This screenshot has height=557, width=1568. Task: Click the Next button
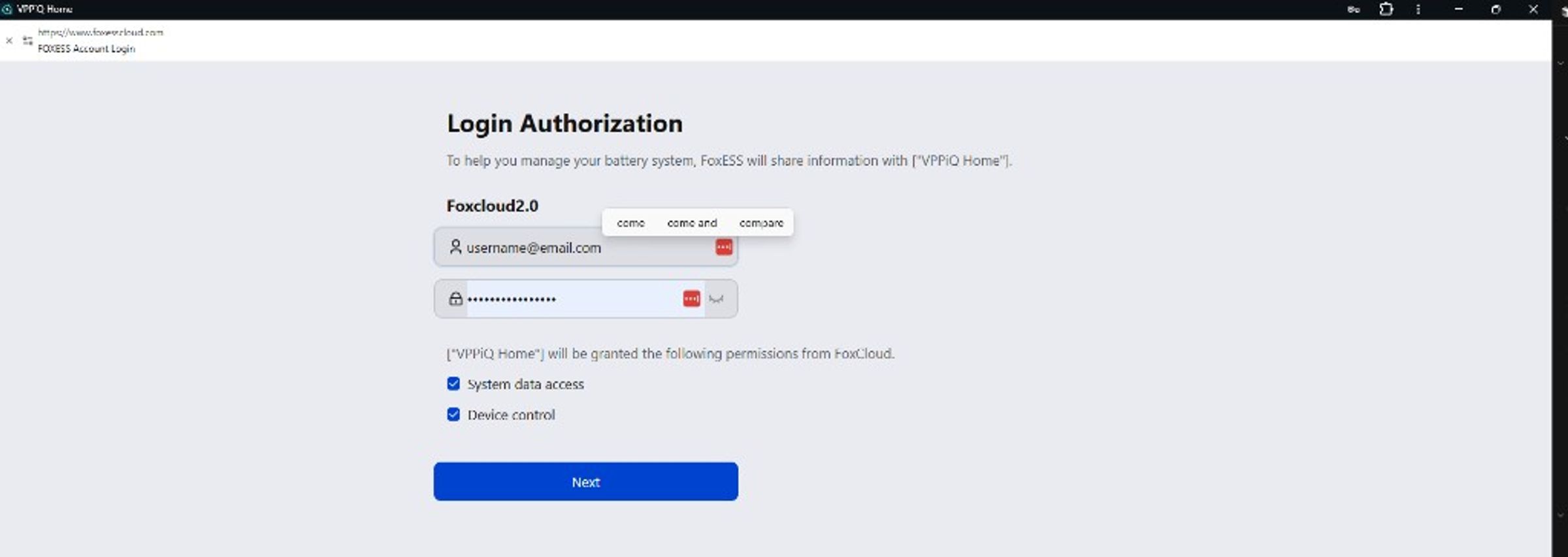[x=586, y=482]
